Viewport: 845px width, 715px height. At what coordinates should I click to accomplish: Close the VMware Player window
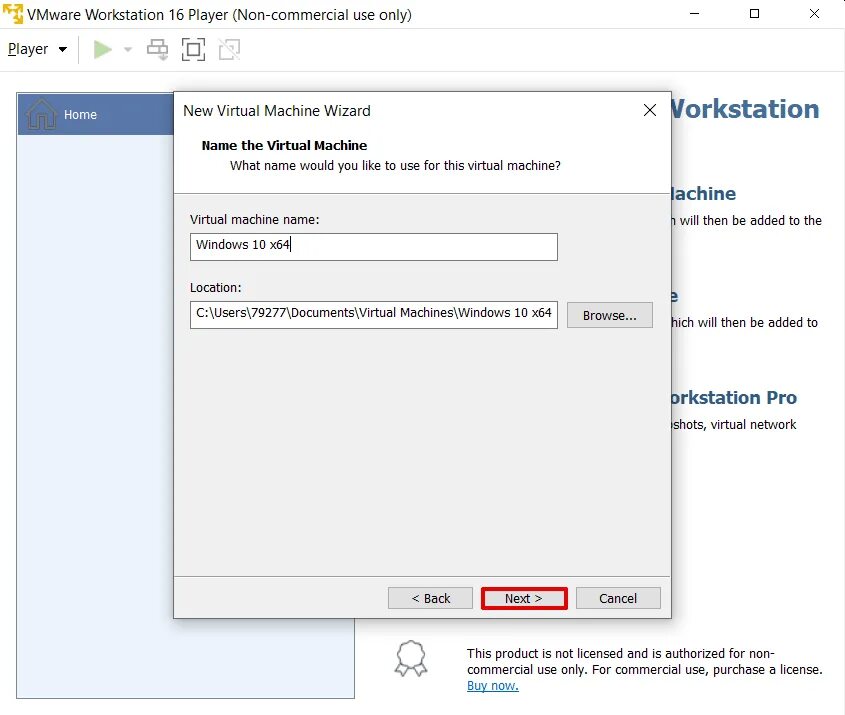pyautogui.click(x=814, y=13)
